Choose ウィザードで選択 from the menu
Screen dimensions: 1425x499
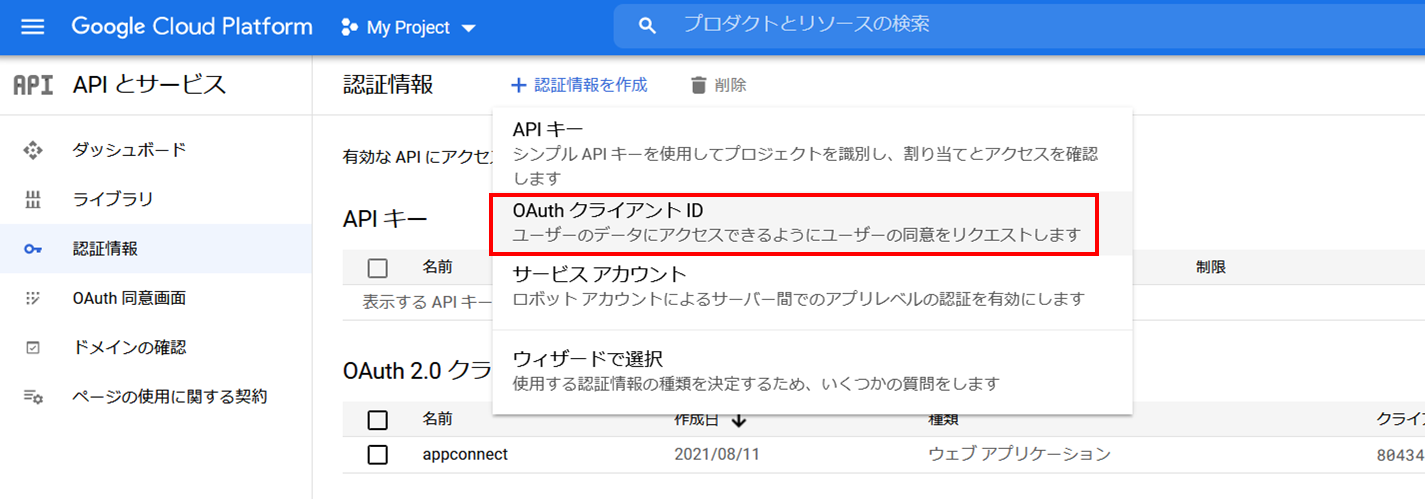[x=812, y=370]
